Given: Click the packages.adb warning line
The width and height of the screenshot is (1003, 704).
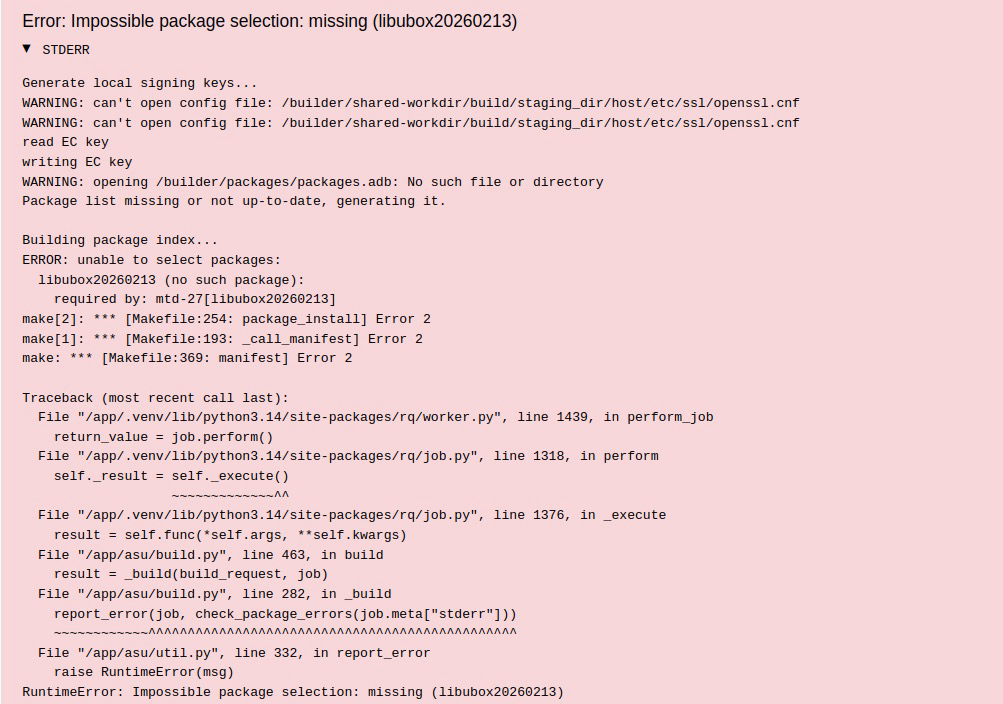Looking at the screenshot, I should click(x=312, y=182).
